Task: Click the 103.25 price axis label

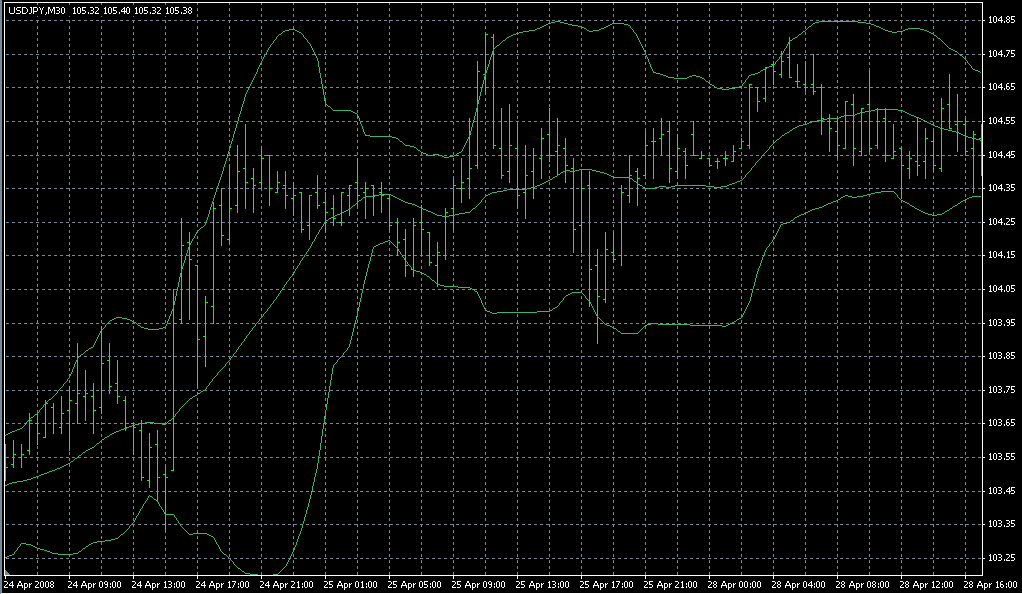Action: pyautogui.click(x=1001, y=557)
